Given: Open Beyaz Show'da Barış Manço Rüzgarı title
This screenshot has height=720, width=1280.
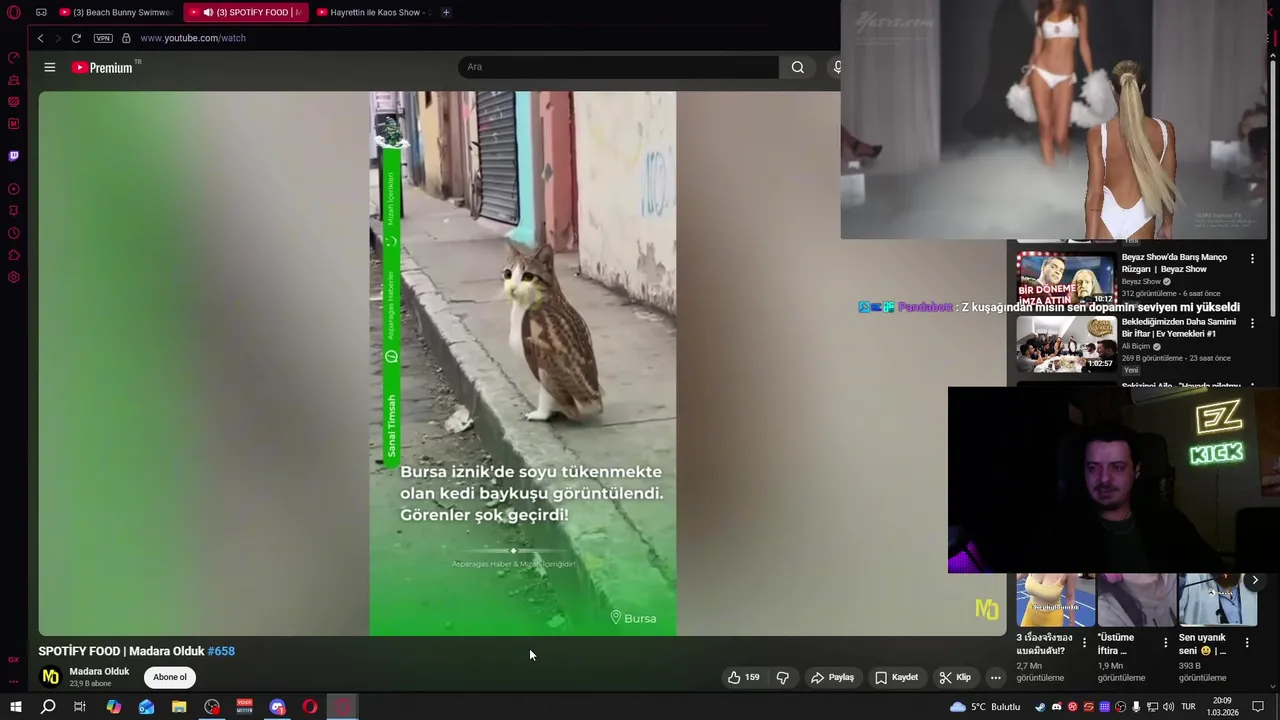Looking at the screenshot, I should pyautogui.click(x=1174, y=263).
